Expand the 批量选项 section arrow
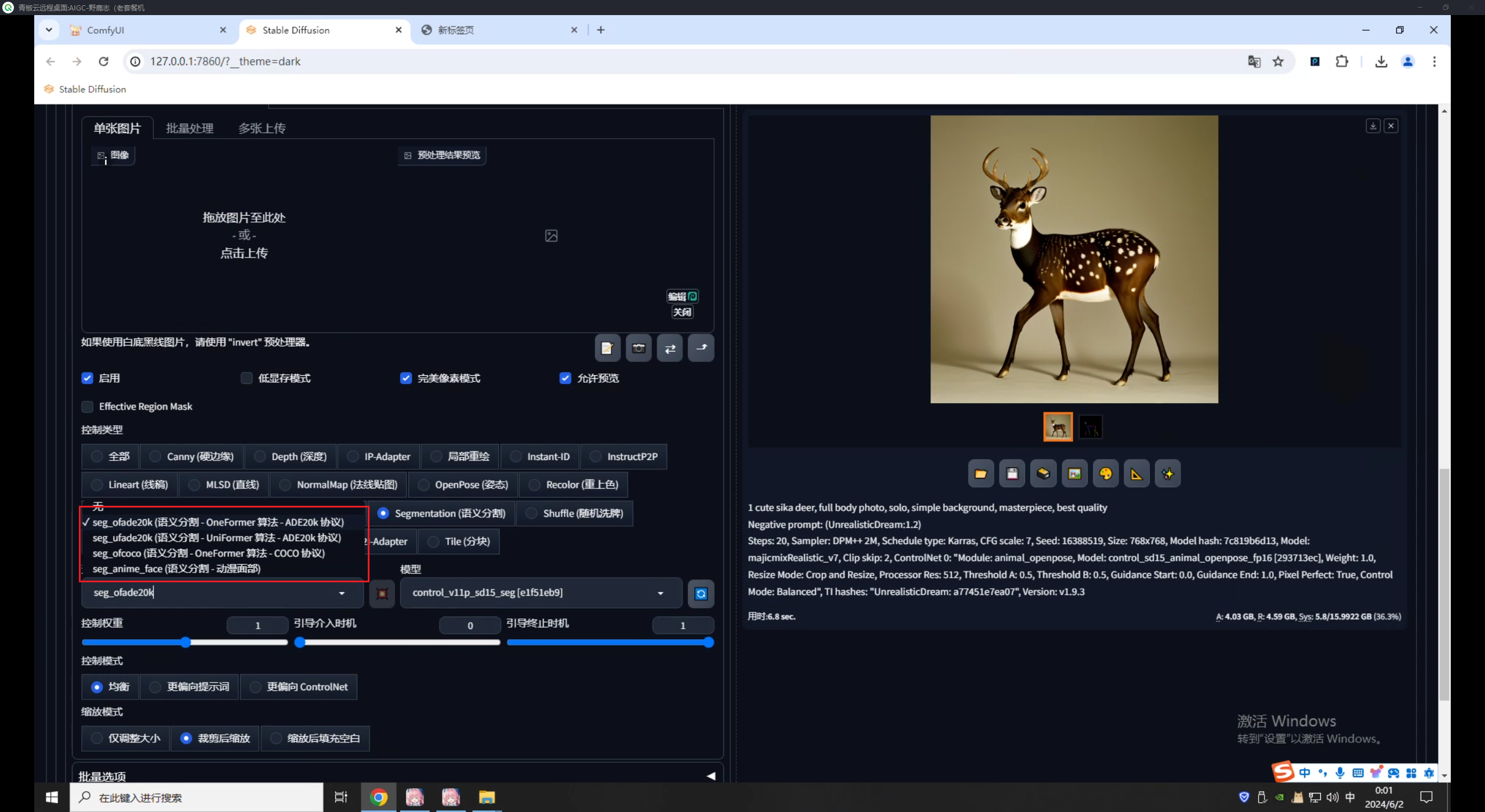Screen dimensions: 1485x812 point(711,776)
